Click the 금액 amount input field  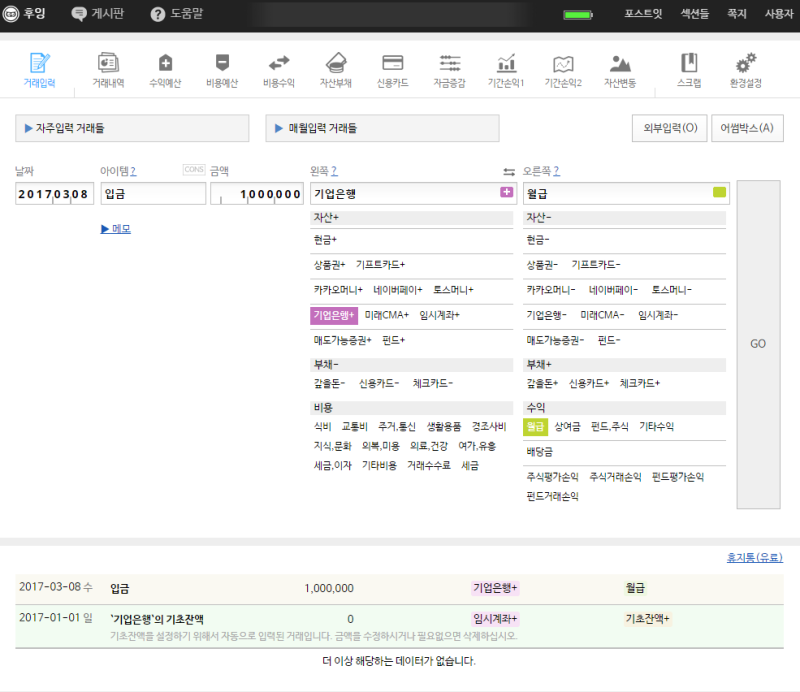pyautogui.click(x=257, y=193)
